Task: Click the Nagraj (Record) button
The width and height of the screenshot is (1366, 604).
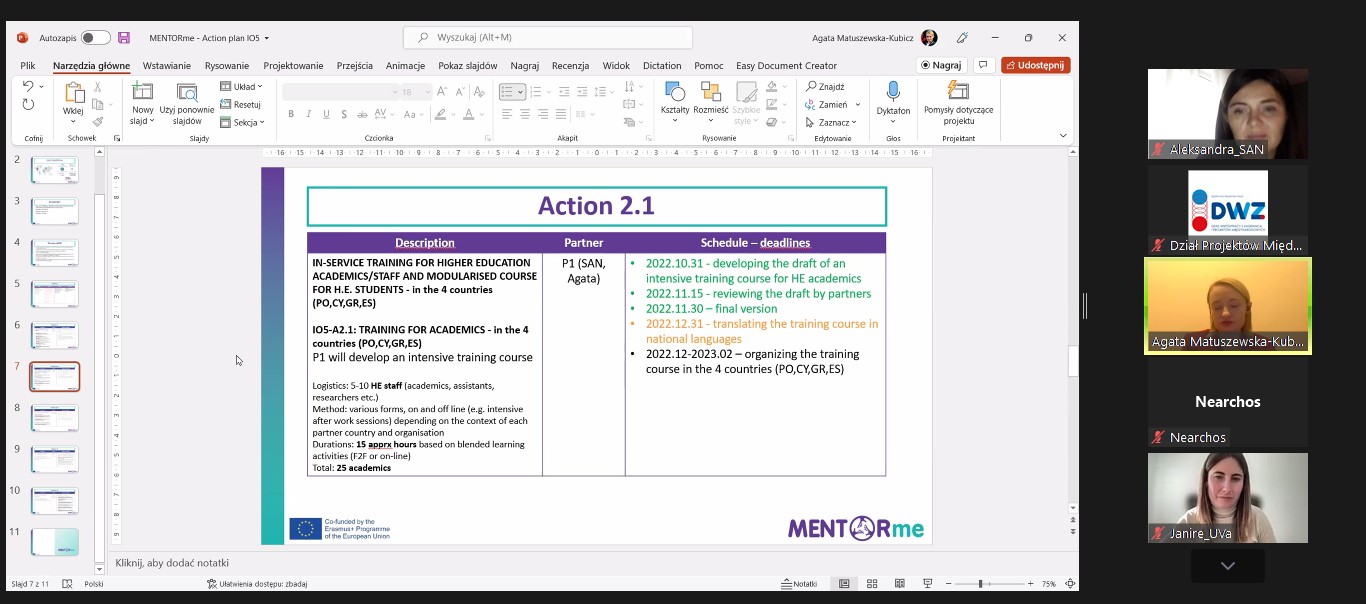Action: pyautogui.click(x=940, y=65)
